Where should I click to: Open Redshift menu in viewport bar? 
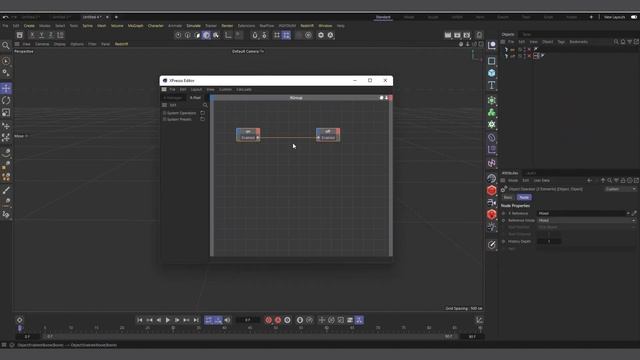click(x=121, y=44)
